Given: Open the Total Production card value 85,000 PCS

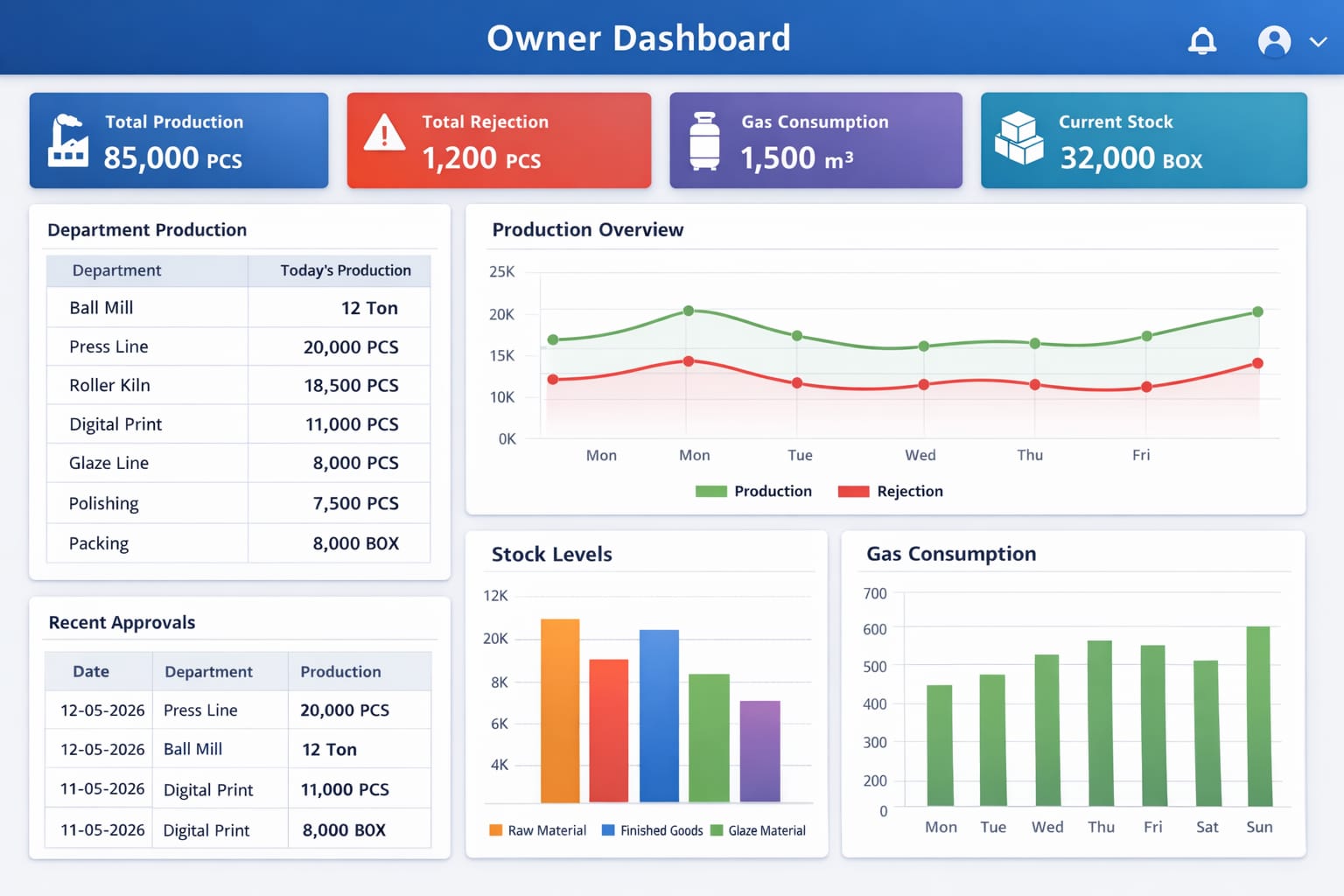Looking at the screenshot, I should click(x=172, y=158).
